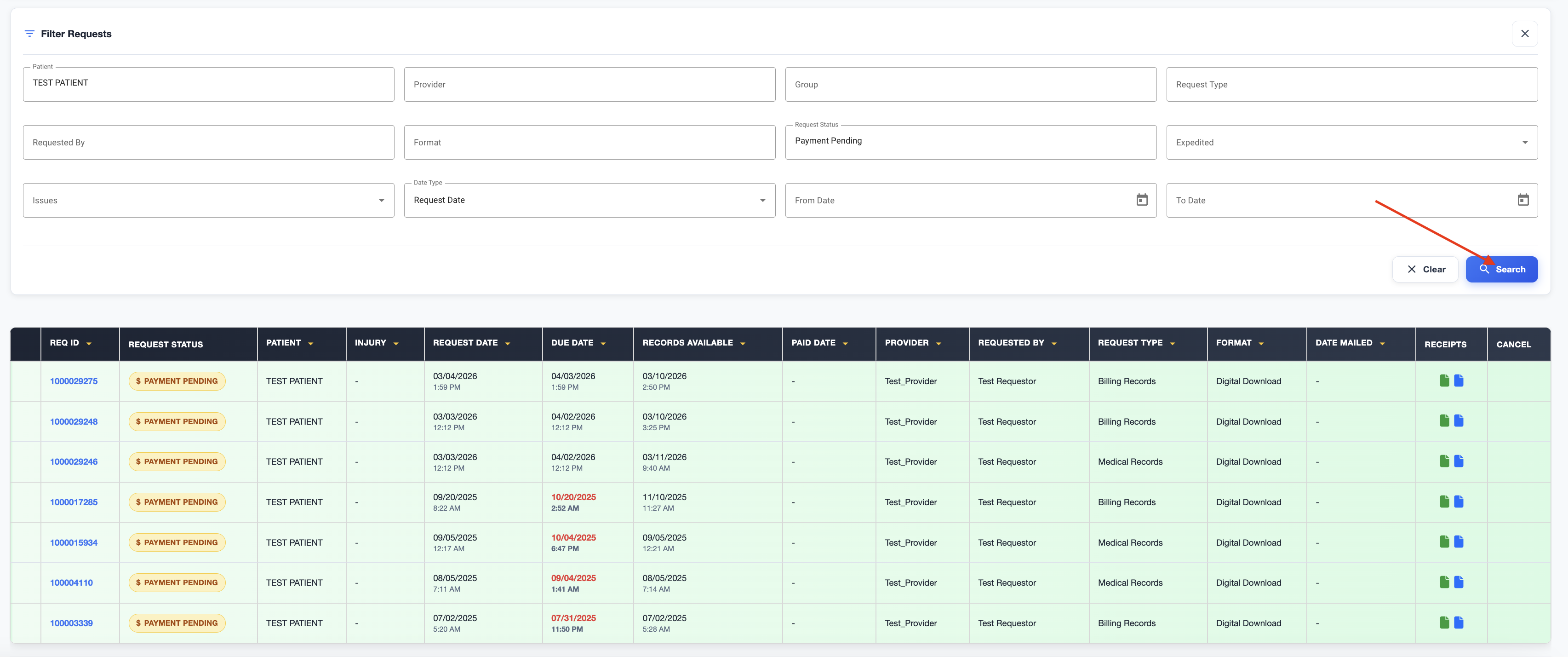Click into the Provider filter field
This screenshot has height=657, width=1568.
[x=589, y=85]
